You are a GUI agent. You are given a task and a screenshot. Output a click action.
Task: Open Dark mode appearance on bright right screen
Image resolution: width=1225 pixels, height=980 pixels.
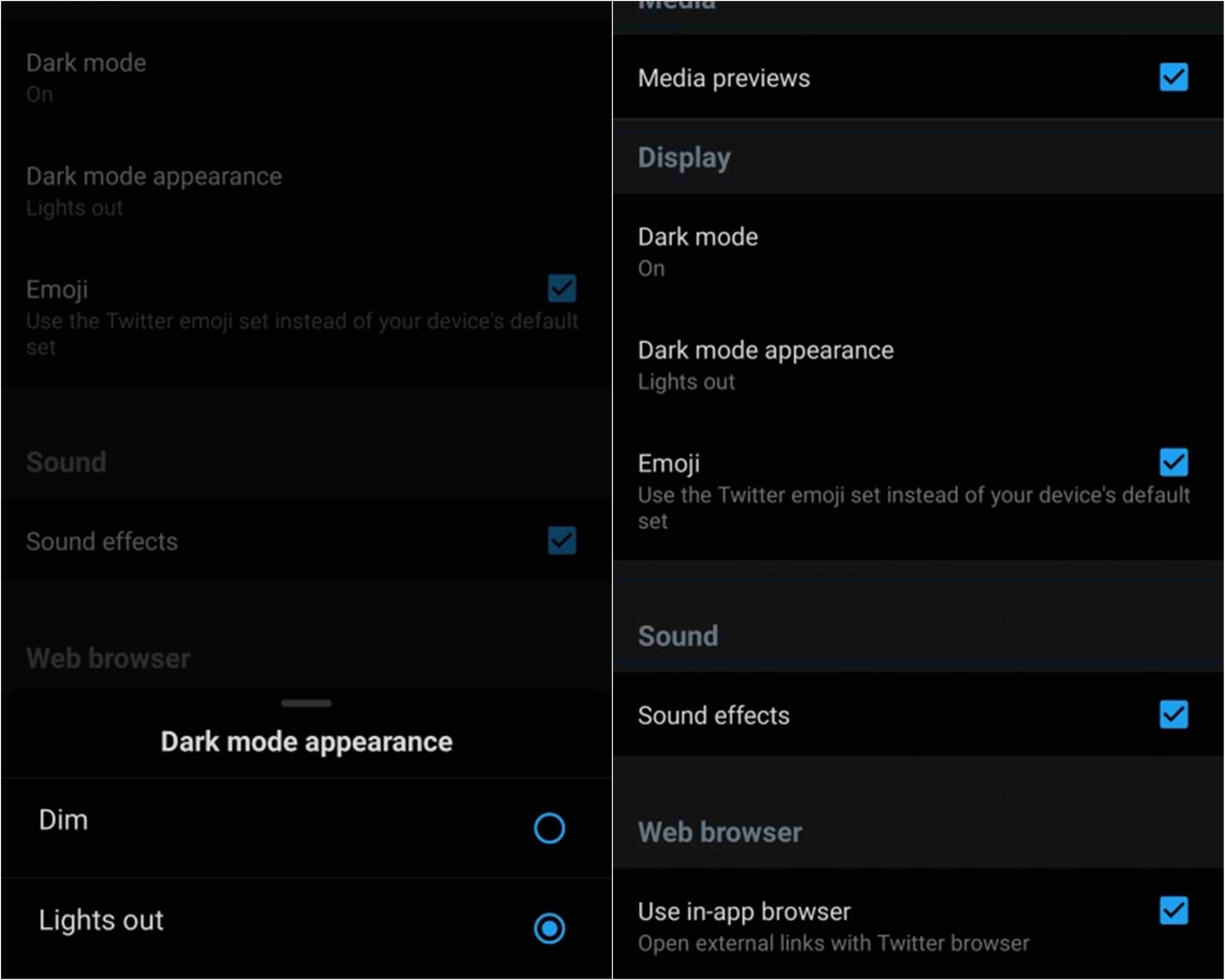(x=765, y=364)
